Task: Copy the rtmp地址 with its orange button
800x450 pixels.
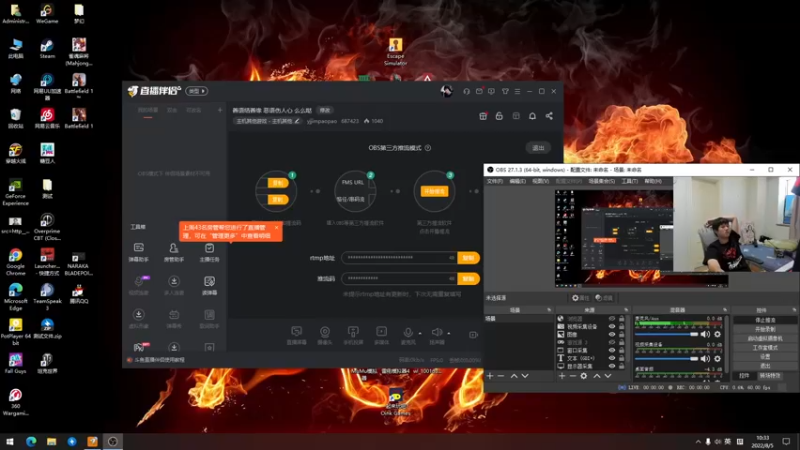Action: (x=468, y=258)
